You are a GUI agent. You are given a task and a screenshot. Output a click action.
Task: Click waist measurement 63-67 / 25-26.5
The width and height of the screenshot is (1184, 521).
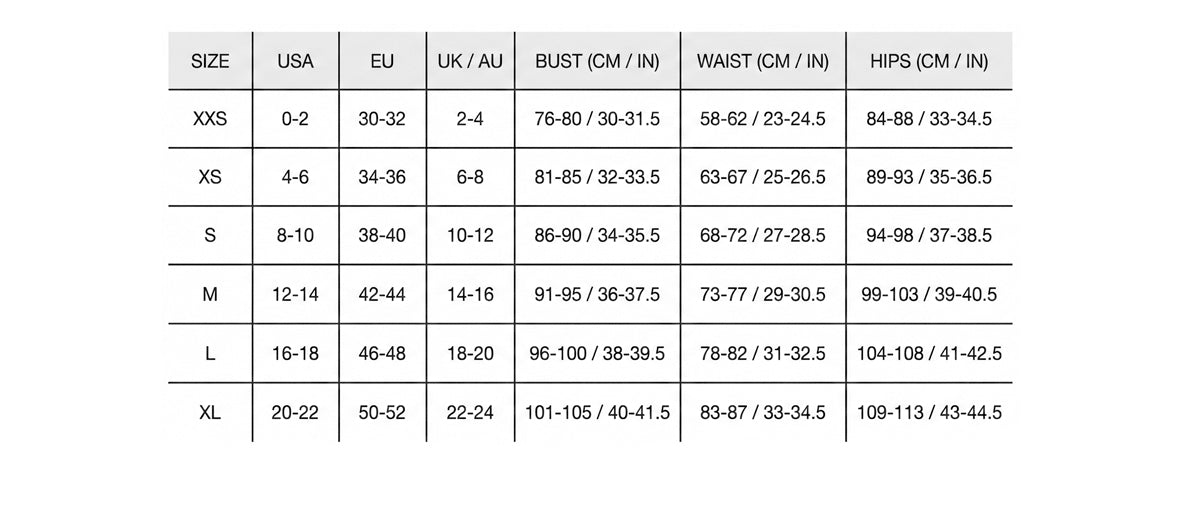pyautogui.click(x=762, y=177)
